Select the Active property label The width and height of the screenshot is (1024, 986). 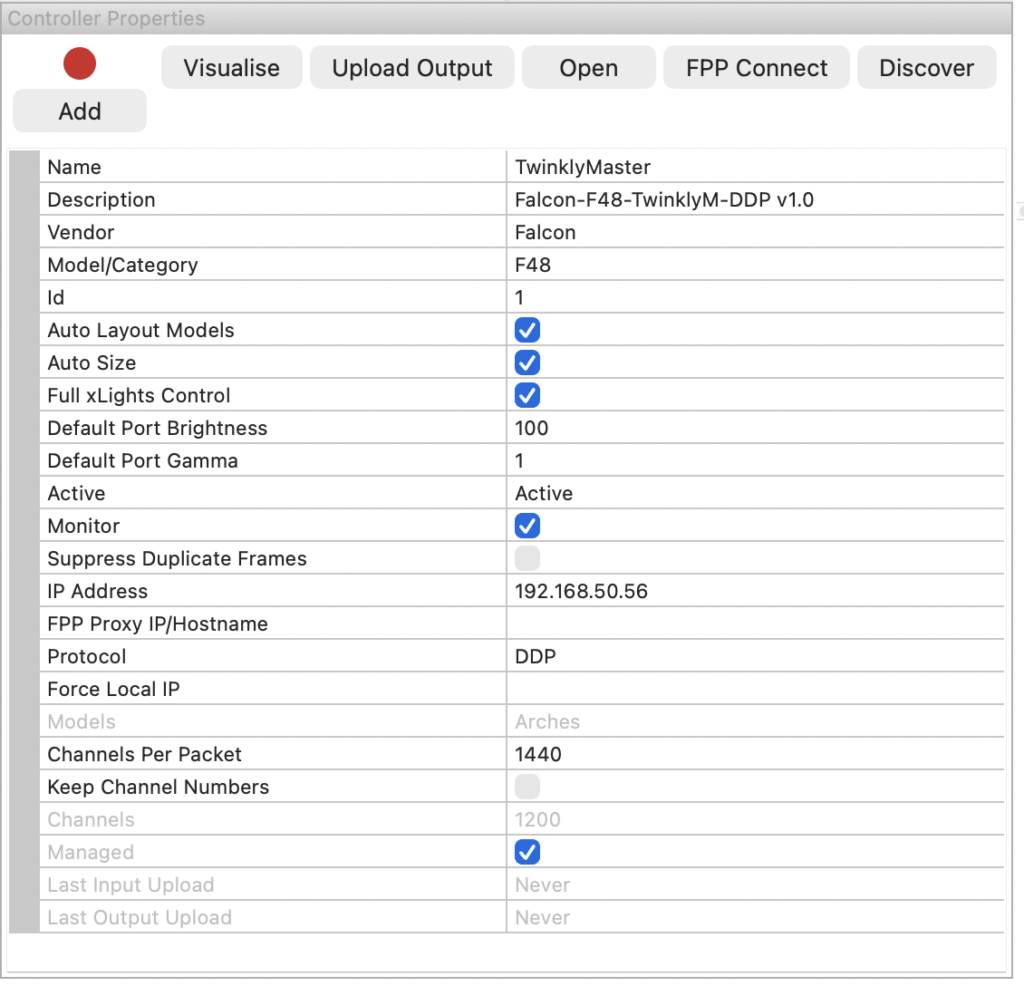(76, 494)
